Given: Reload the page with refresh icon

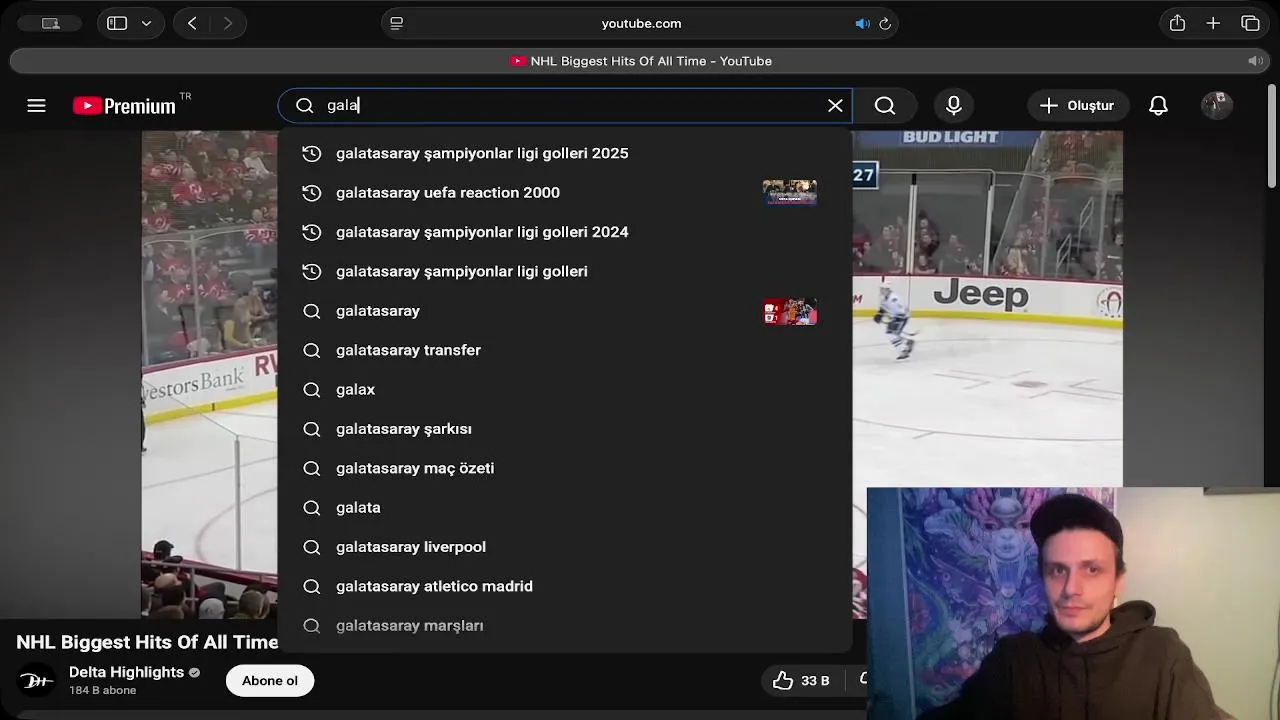Looking at the screenshot, I should (x=885, y=23).
